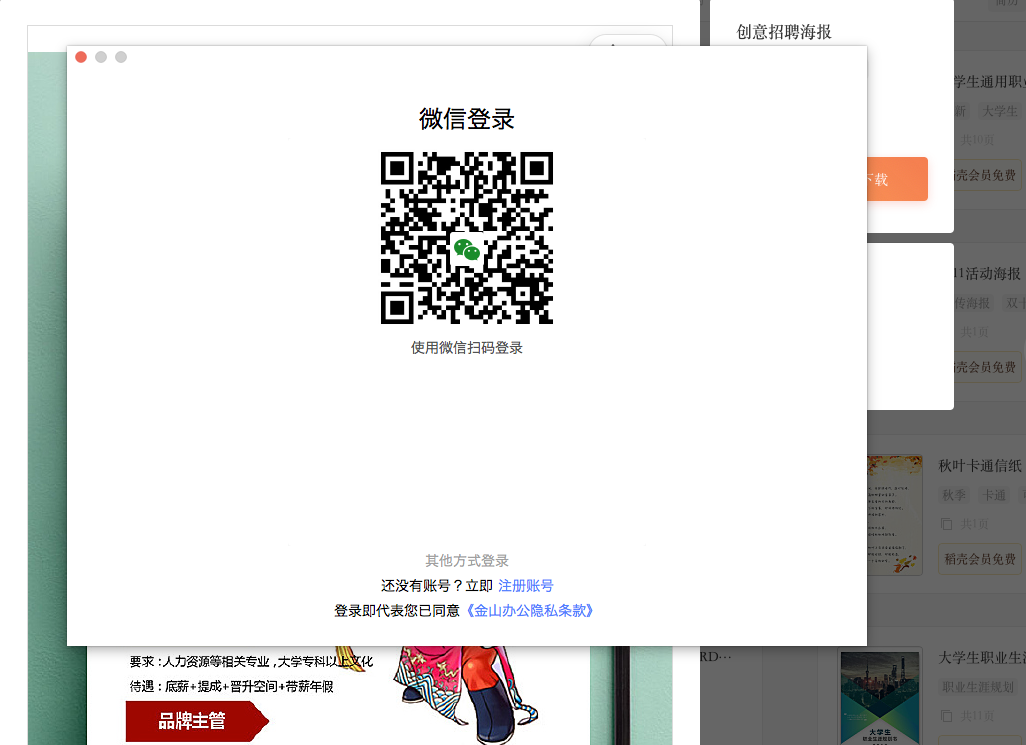
Task: Select the 卡通 tag
Action: 993,495
